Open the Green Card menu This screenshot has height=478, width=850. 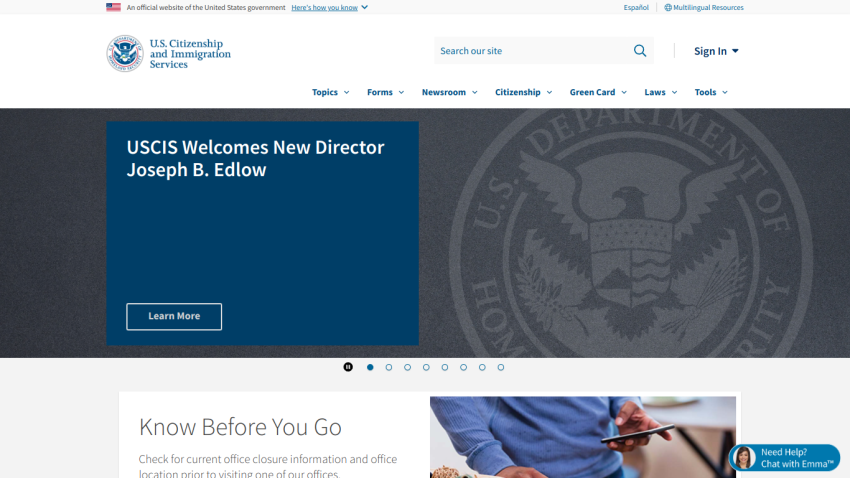[x=593, y=92]
